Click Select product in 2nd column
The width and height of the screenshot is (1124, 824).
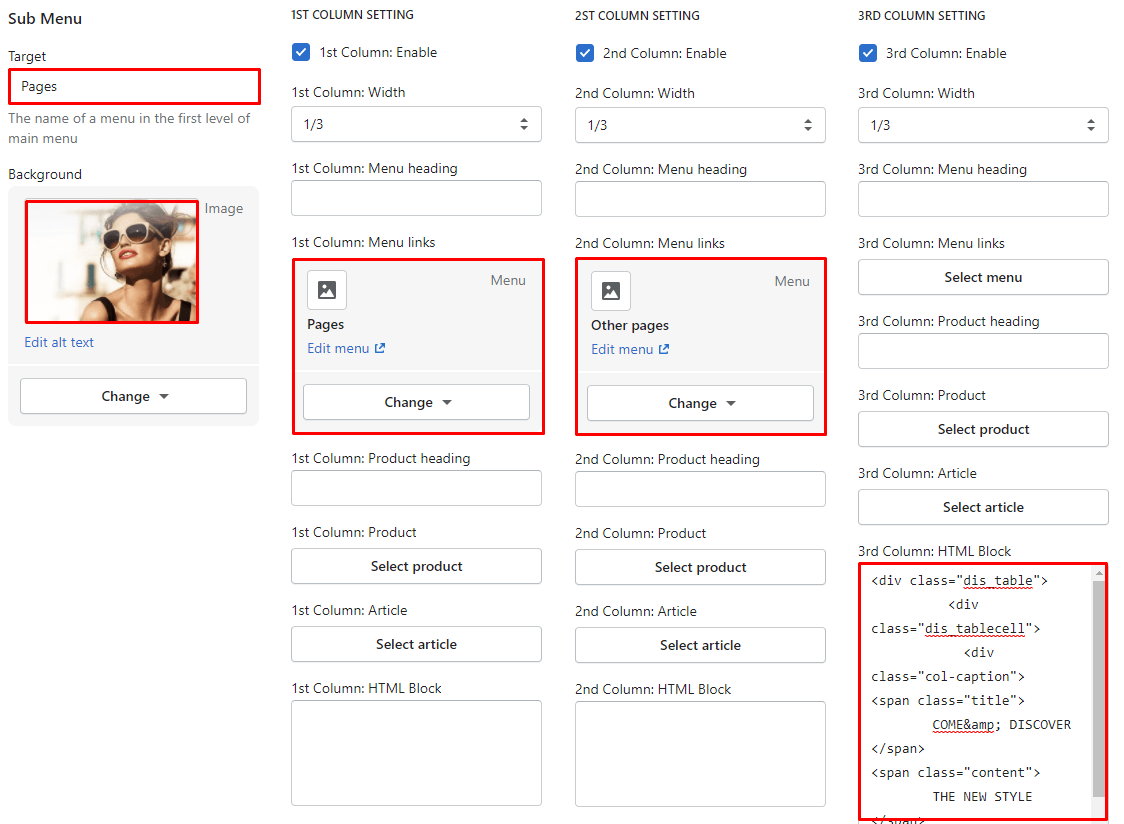pyautogui.click(x=700, y=567)
